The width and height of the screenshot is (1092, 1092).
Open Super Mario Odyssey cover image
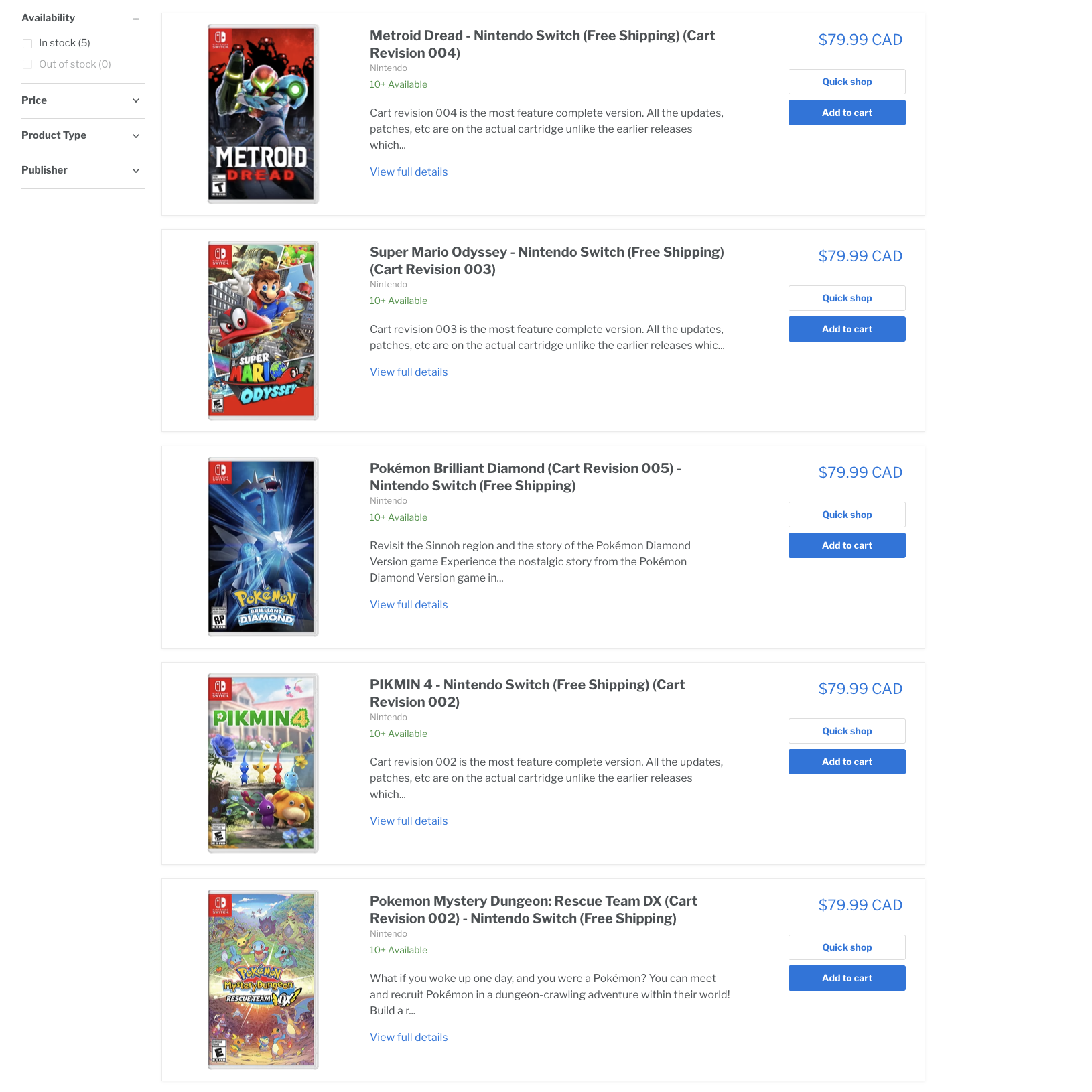coord(263,330)
